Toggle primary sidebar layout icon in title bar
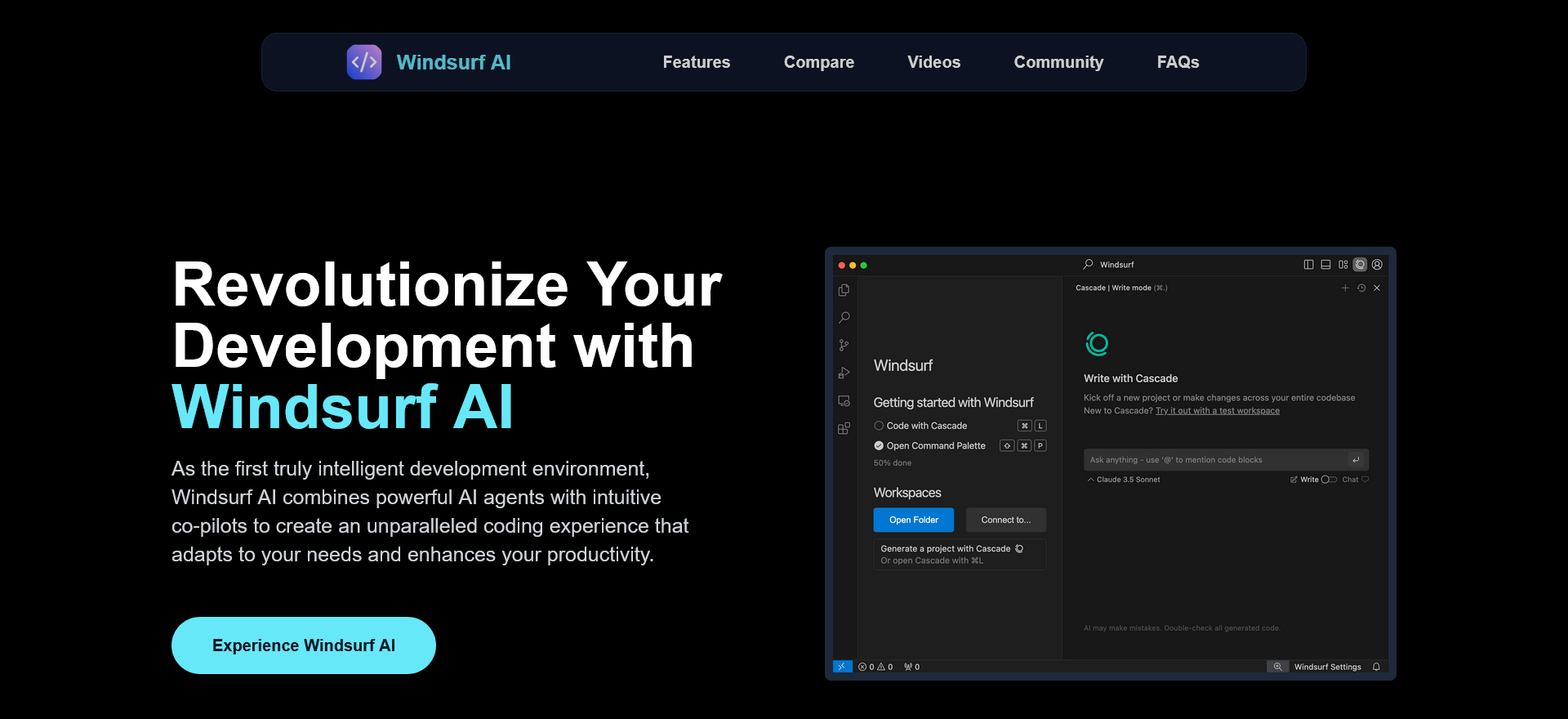Image resolution: width=1568 pixels, height=719 pixels. 1308,265
